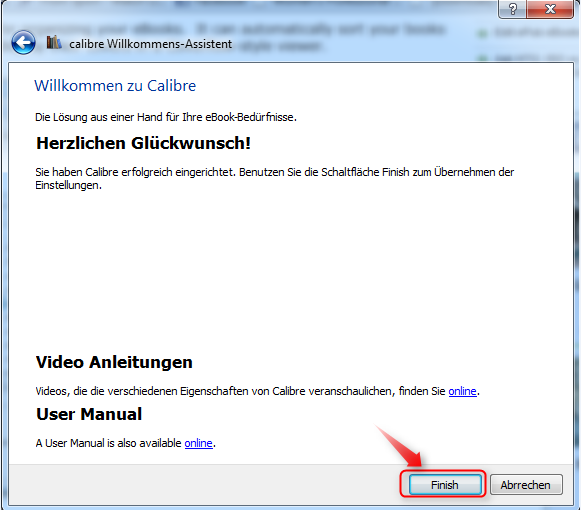Close the Willkommens-Assistent window
The height and width of the screenshot is (510, 581).
point(550,9)
